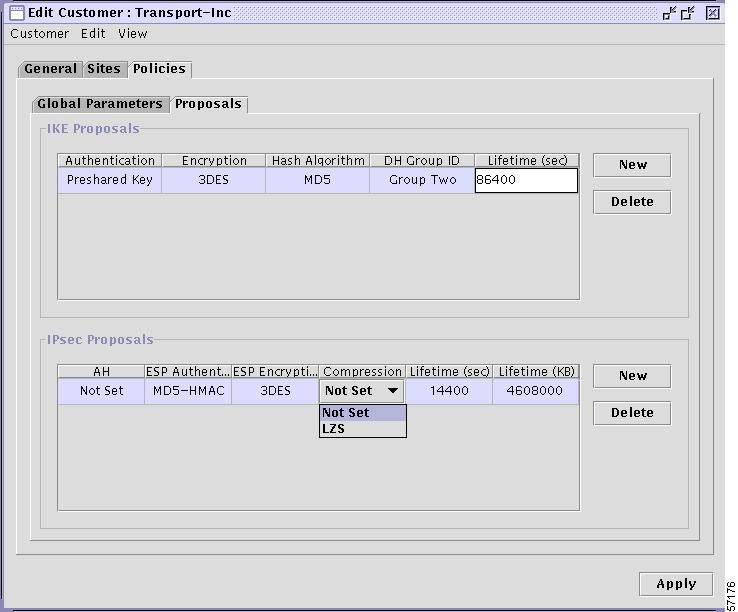Viewport: 738px width, 612px height.
Task: Click the ESP Encrypti... column header
Action: click(275, 371)
